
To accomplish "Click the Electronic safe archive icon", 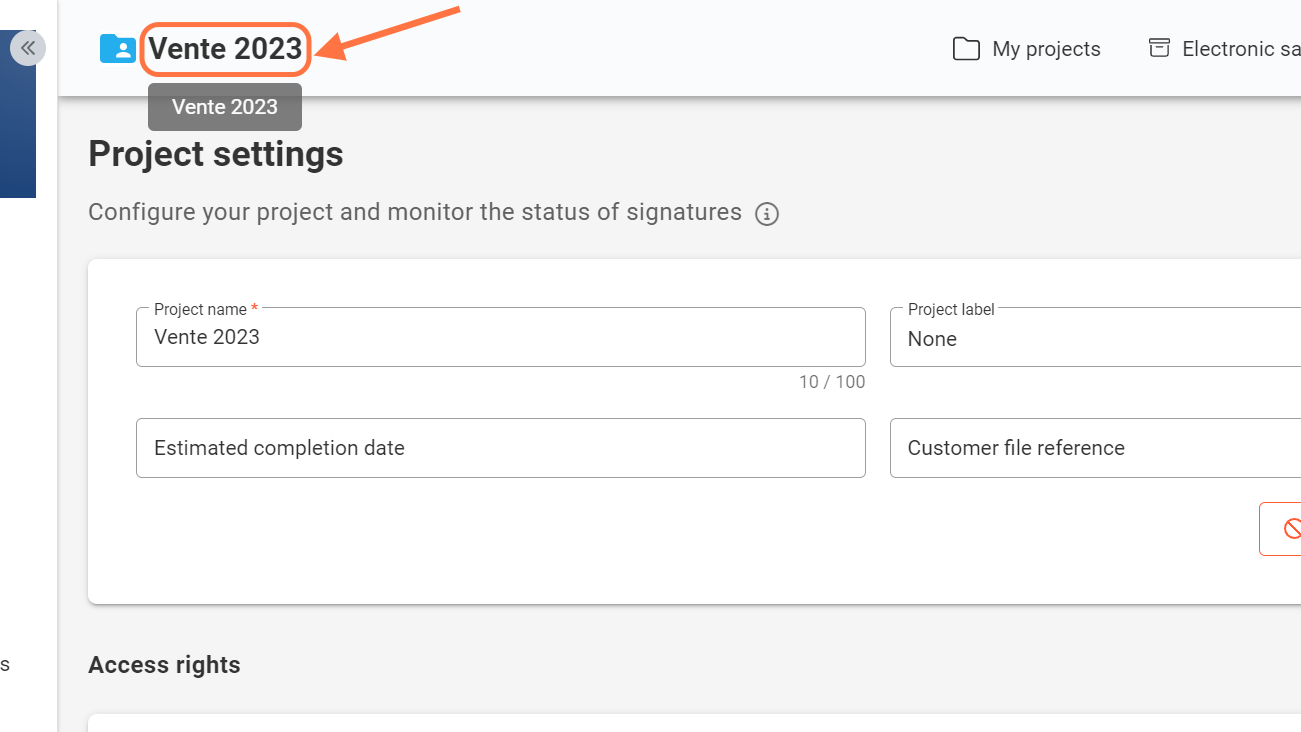I will pos(1159,48).
